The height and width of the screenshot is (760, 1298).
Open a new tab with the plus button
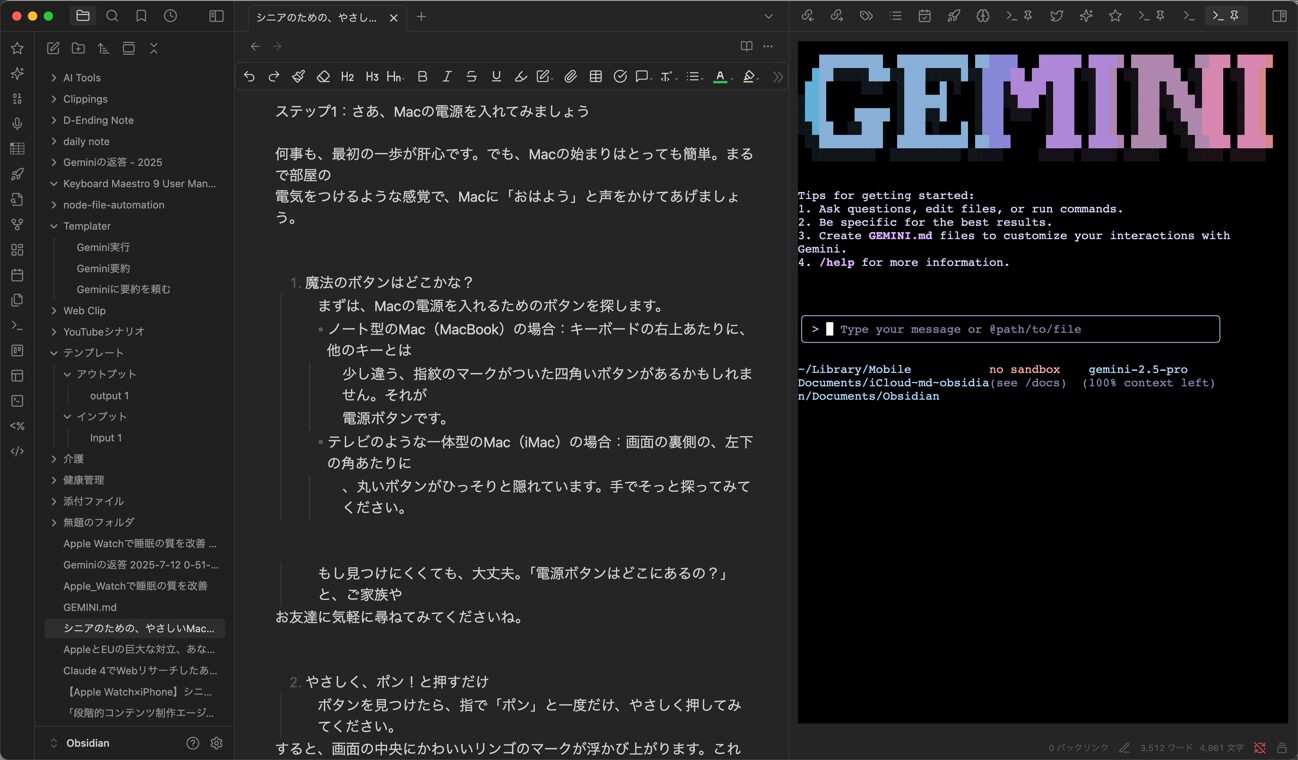421,16
